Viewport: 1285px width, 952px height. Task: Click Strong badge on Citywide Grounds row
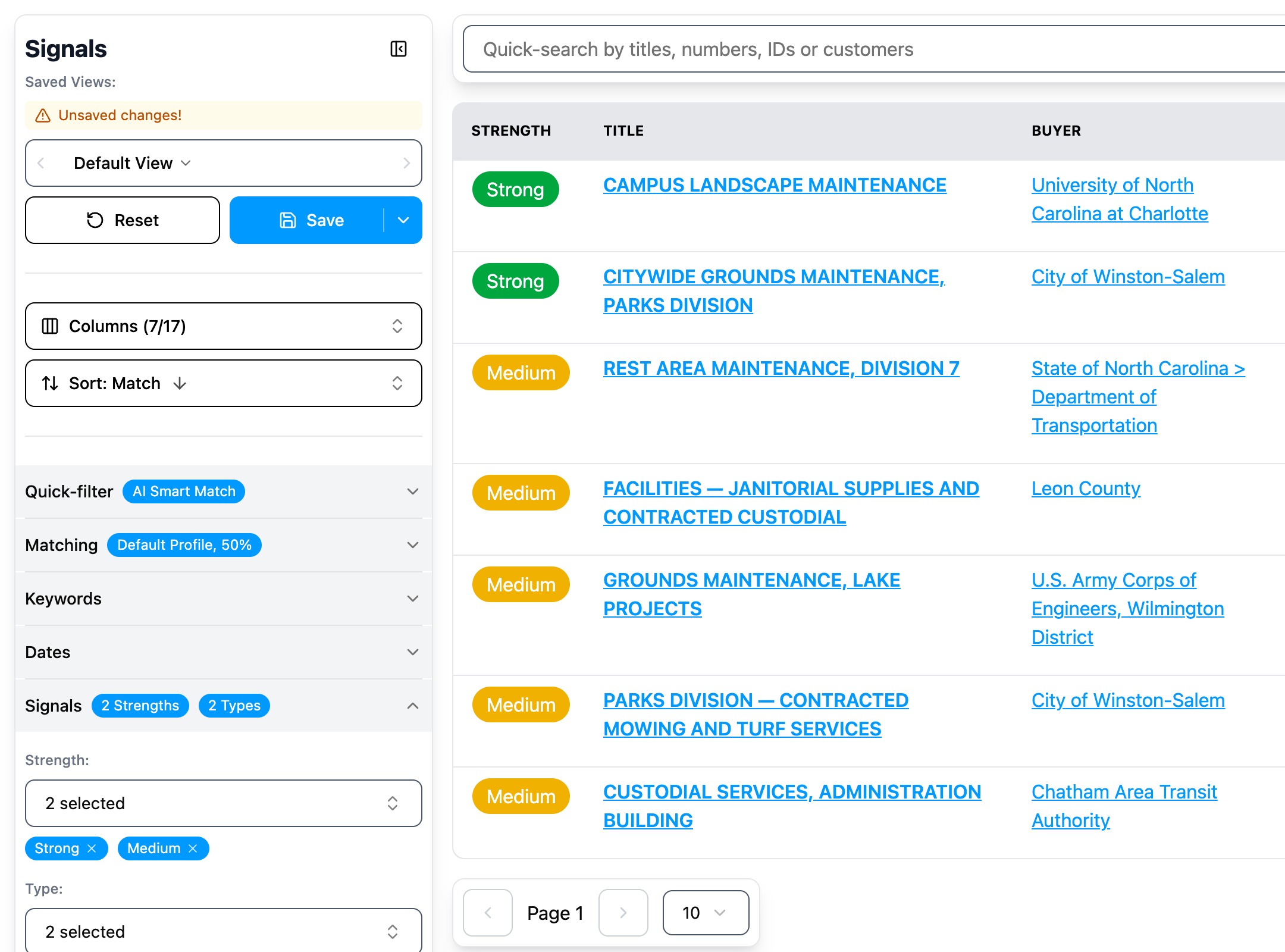pyautogui.click(x=515, y=281)
